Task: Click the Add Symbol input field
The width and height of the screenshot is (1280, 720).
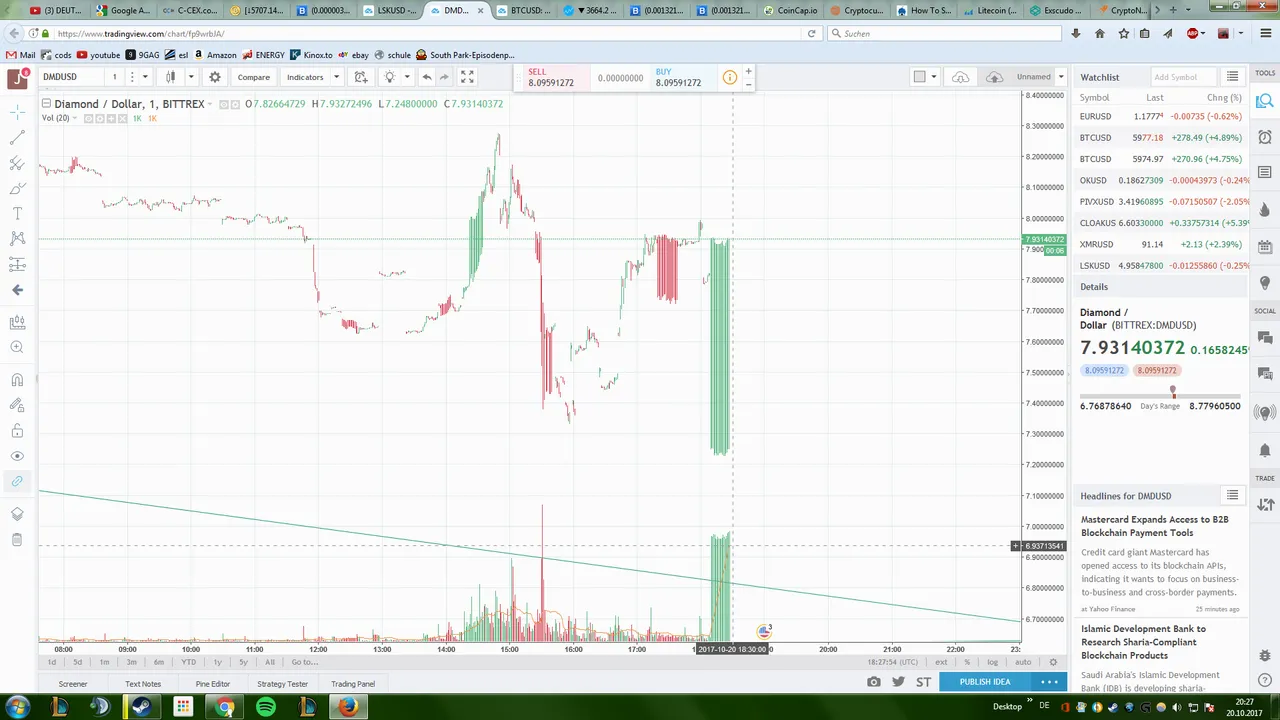Action: coord(1184,77)
